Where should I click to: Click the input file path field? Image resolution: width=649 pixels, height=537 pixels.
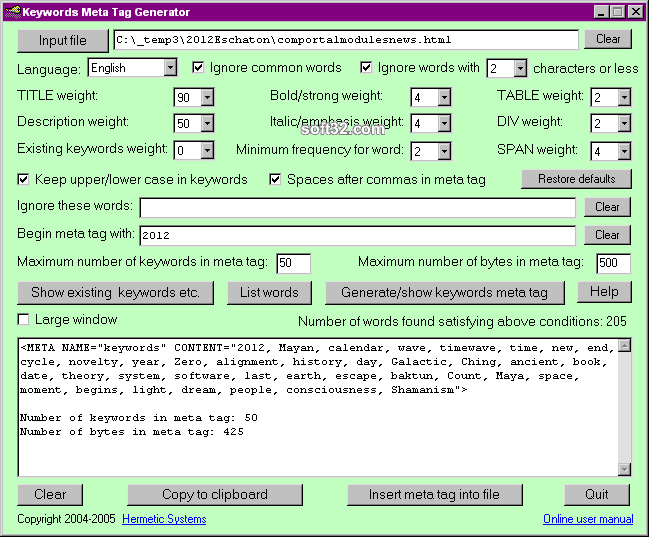346,40
